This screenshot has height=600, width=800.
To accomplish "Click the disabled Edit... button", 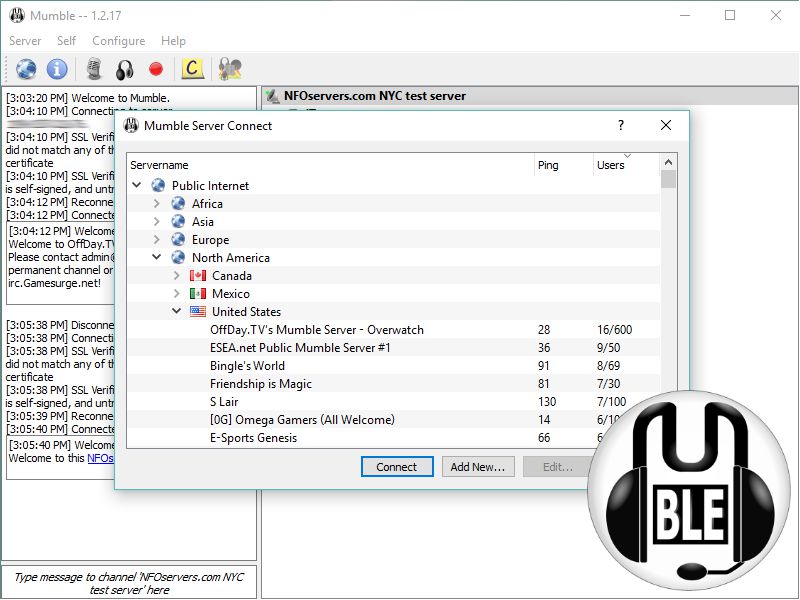I will [x=558, y=467].
